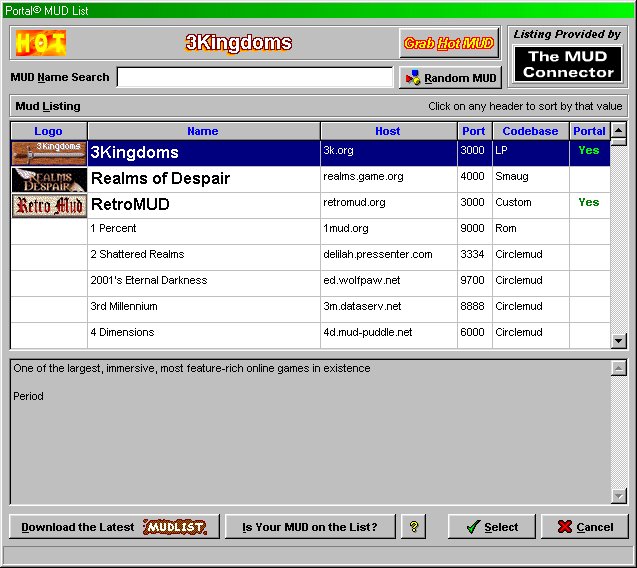The image size is (637, 568).
Task: Select the 2 Shattered Realms row
Action: point(310,257)
